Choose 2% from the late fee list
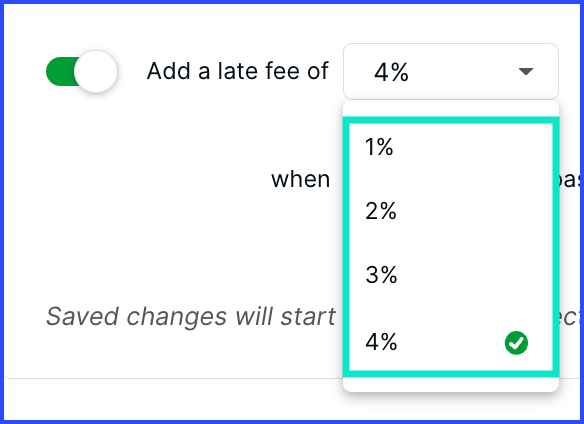Image resolution: width=584 pixels, height=424 pixels. point(451,211)
